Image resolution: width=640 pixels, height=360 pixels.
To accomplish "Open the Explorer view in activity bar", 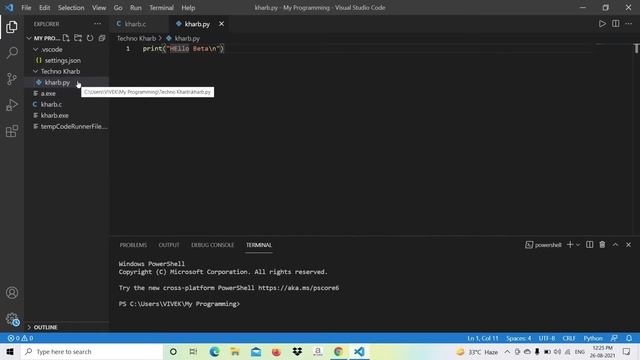I will click(12, 27).
